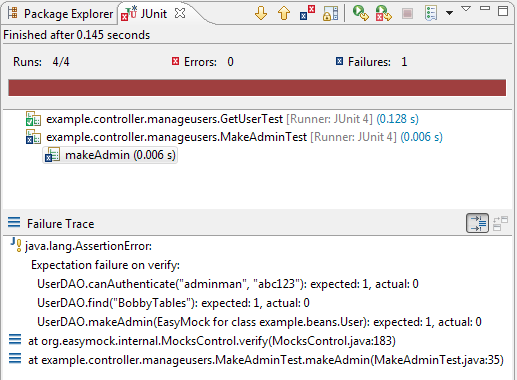Click Rerun Test icon
The image size is (517, 380).
361,13
